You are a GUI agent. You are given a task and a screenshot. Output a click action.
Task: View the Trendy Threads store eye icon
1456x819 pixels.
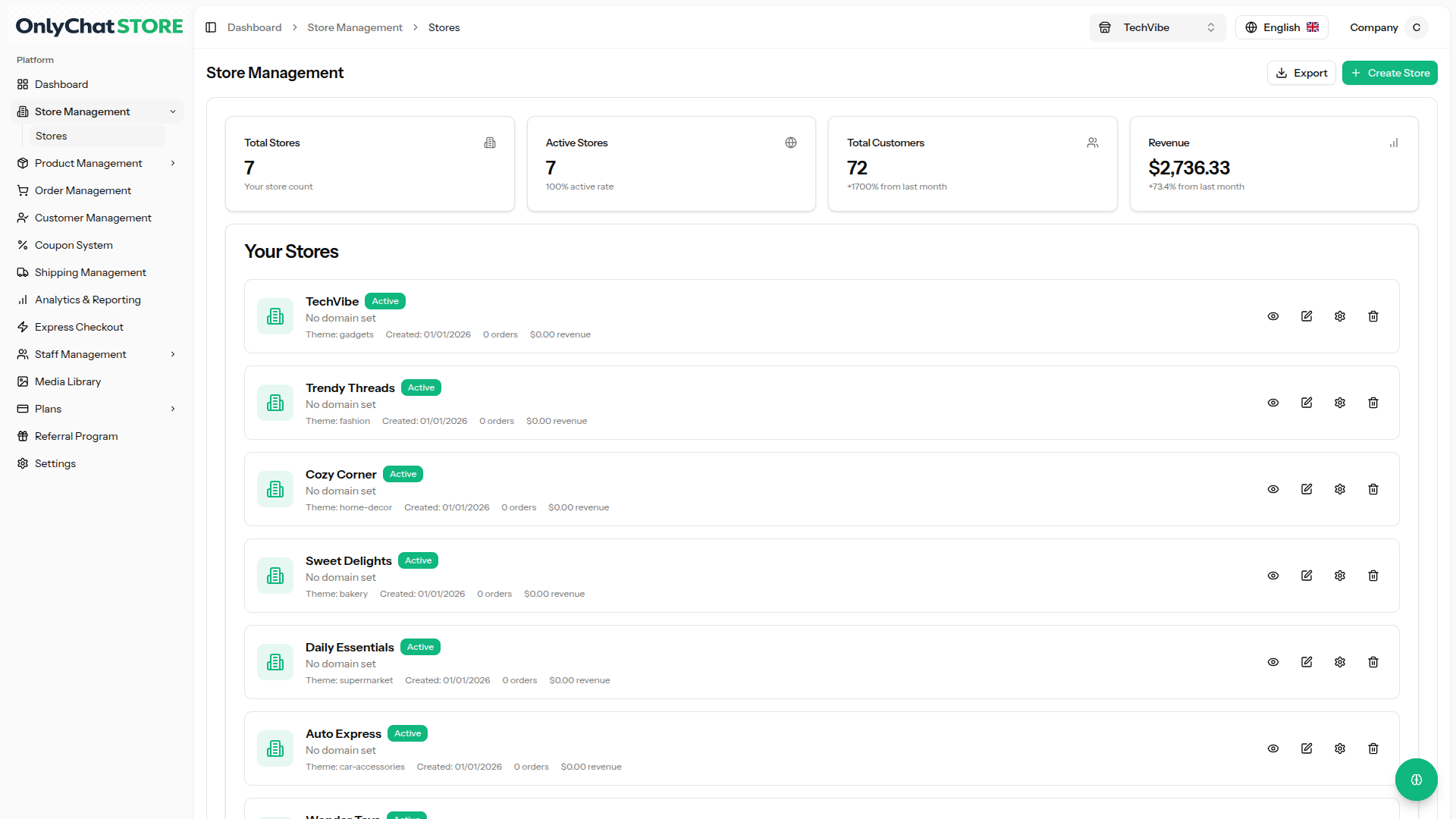(x=1273, y=403)
